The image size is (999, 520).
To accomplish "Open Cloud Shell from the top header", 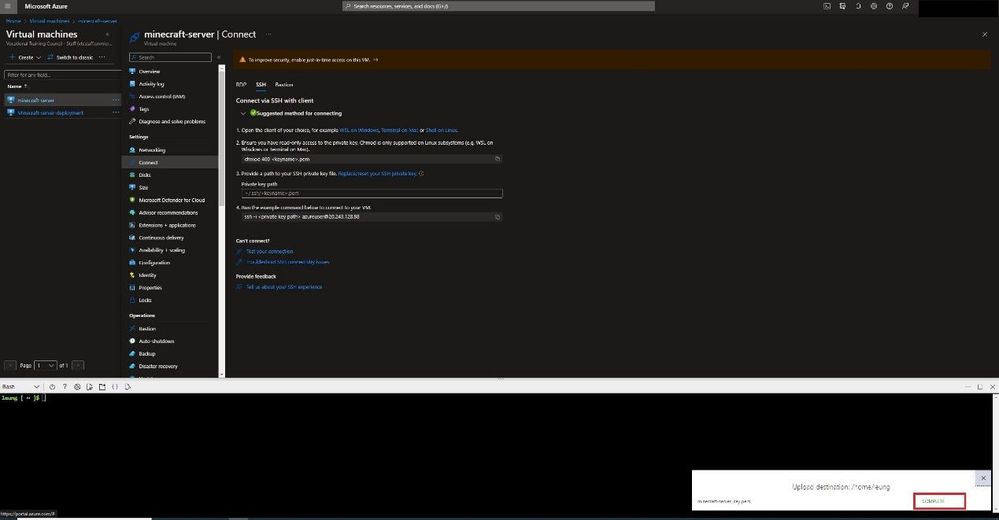I will (x=827, y=6).
